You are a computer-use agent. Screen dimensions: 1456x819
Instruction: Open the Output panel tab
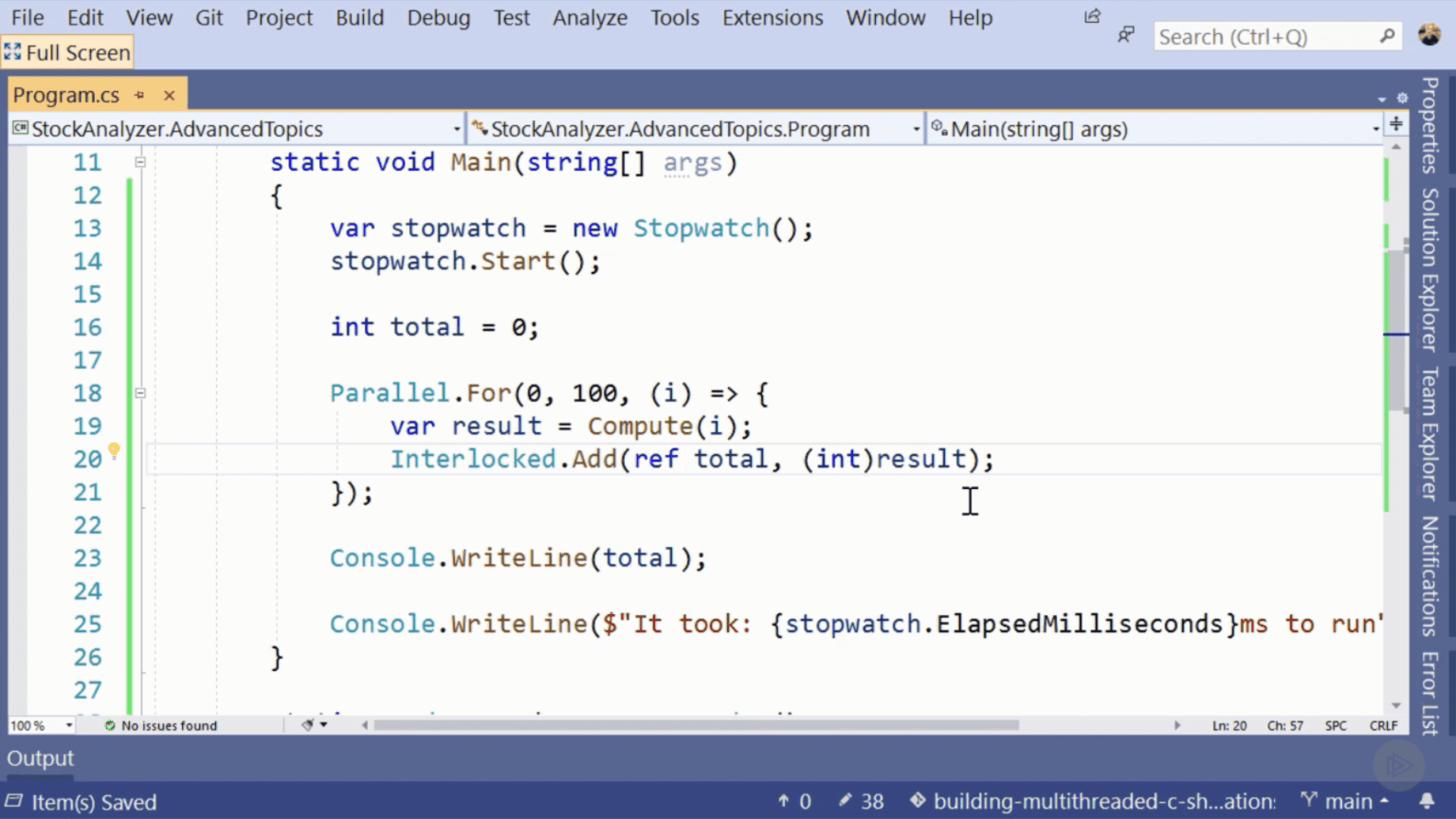40,758
